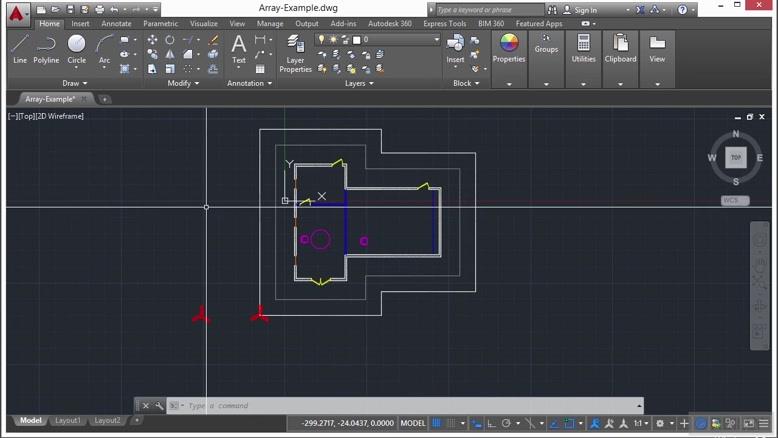Click the Stretch tool icon
The height and width of the screenshot is (438, 778).
point(152,69)
